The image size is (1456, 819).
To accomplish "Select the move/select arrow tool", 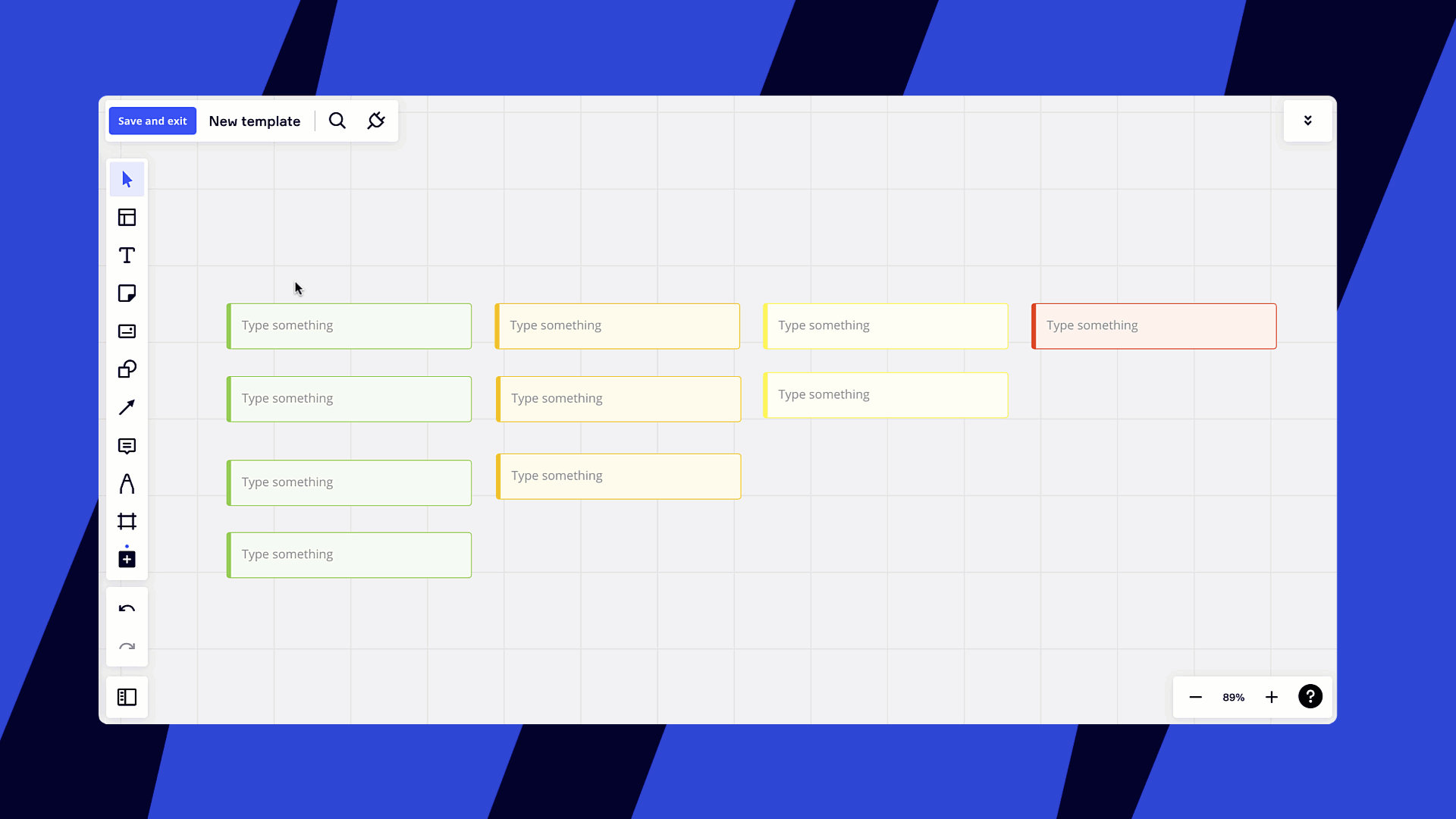I will [127, 179].
